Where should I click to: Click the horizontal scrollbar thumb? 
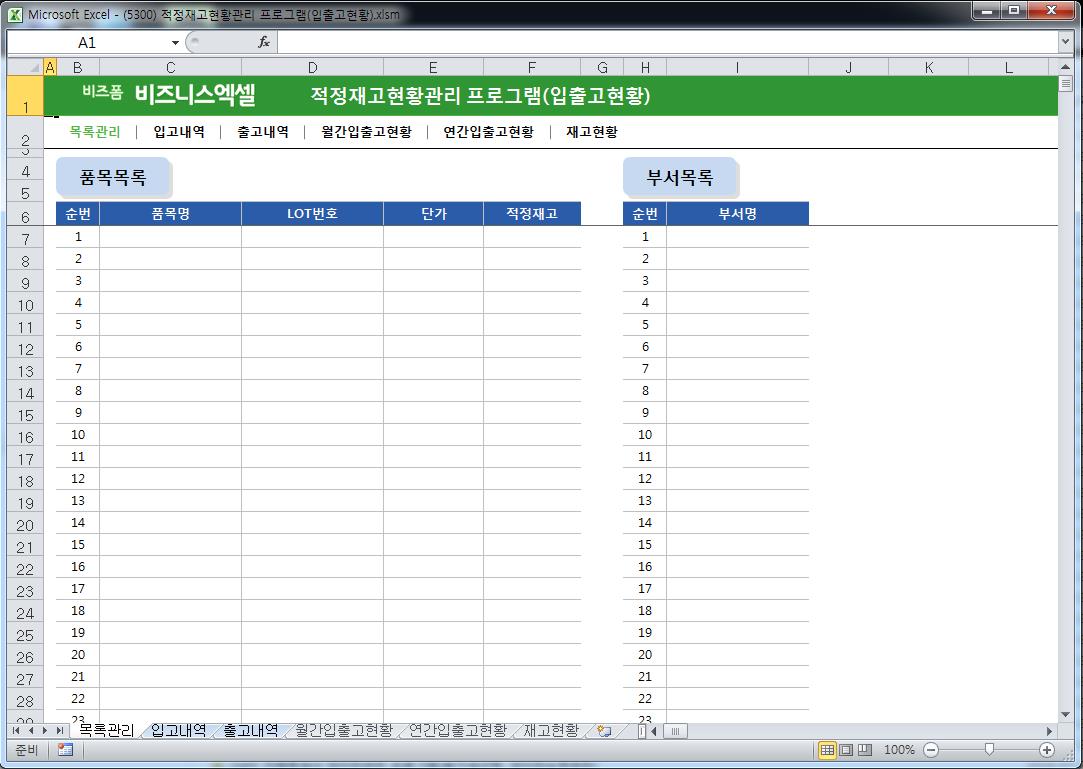(675, 731)
